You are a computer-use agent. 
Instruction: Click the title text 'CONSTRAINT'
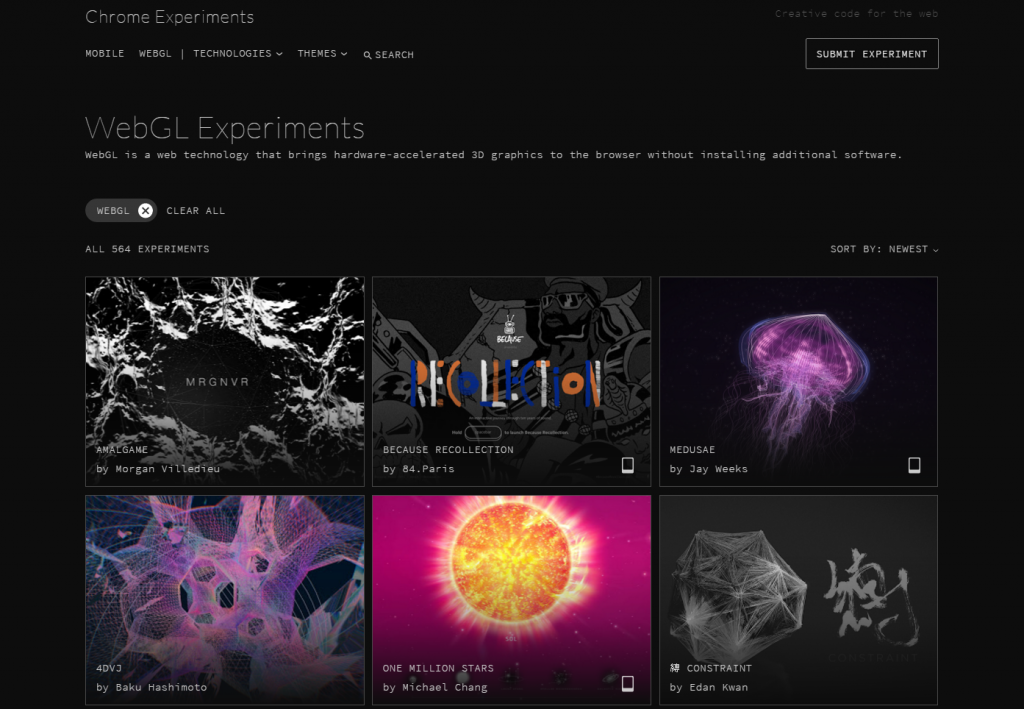pyautogui.click(x=719, y=669)
